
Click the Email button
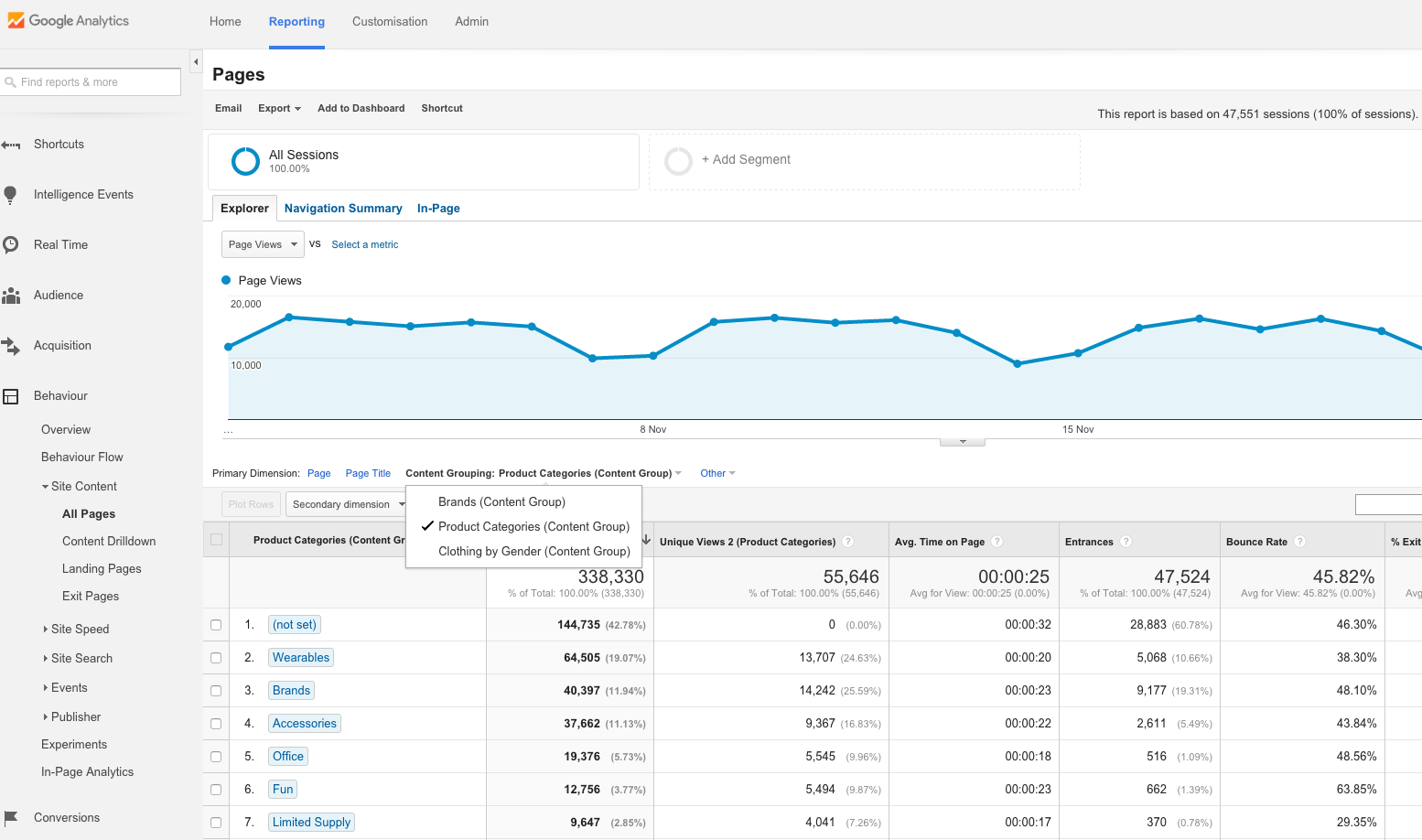pyautogui.click(x=229, y=108)
